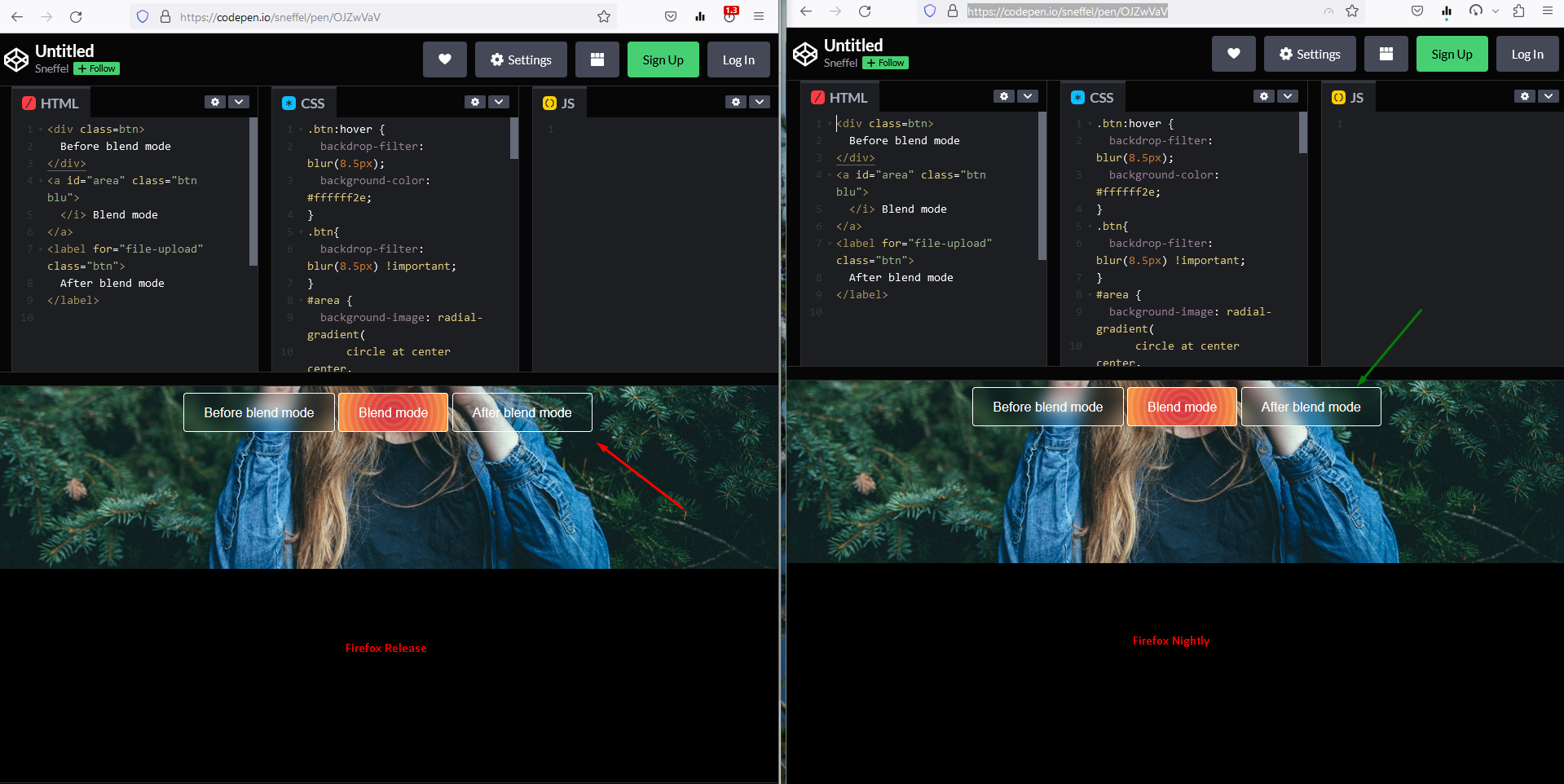Expand the HTML panel dropdown chevron
Screen dimensions: 1564x784
tap(238, 102)
